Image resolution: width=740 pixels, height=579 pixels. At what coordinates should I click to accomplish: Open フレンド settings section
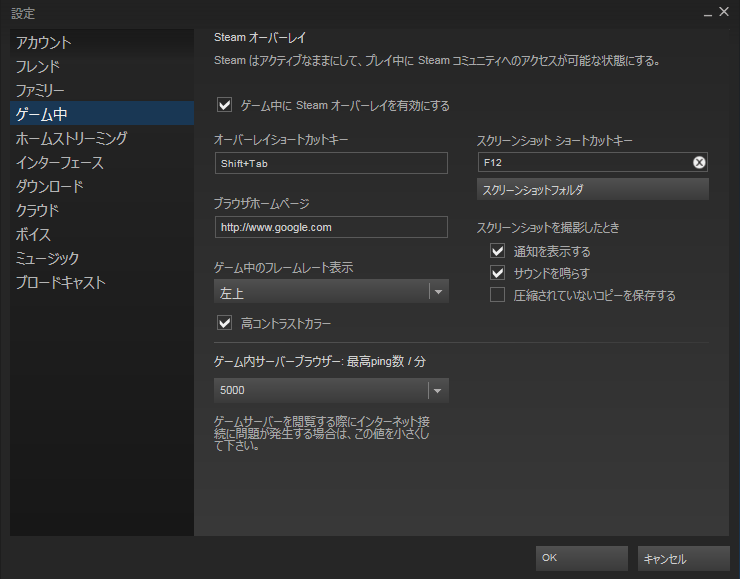point(102,67)
